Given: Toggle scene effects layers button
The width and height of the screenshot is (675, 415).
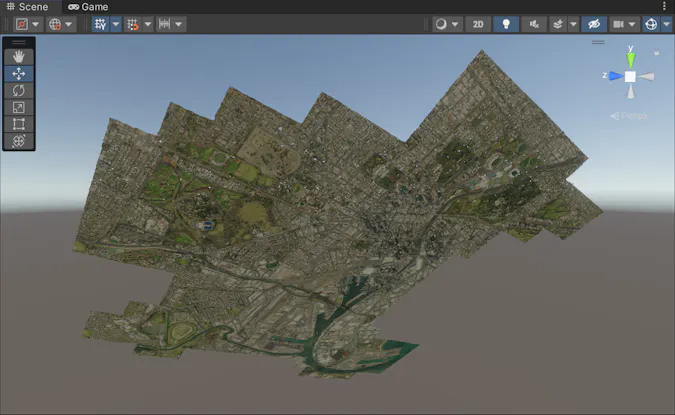Looking at the screenshot, I should click(558, 24).
